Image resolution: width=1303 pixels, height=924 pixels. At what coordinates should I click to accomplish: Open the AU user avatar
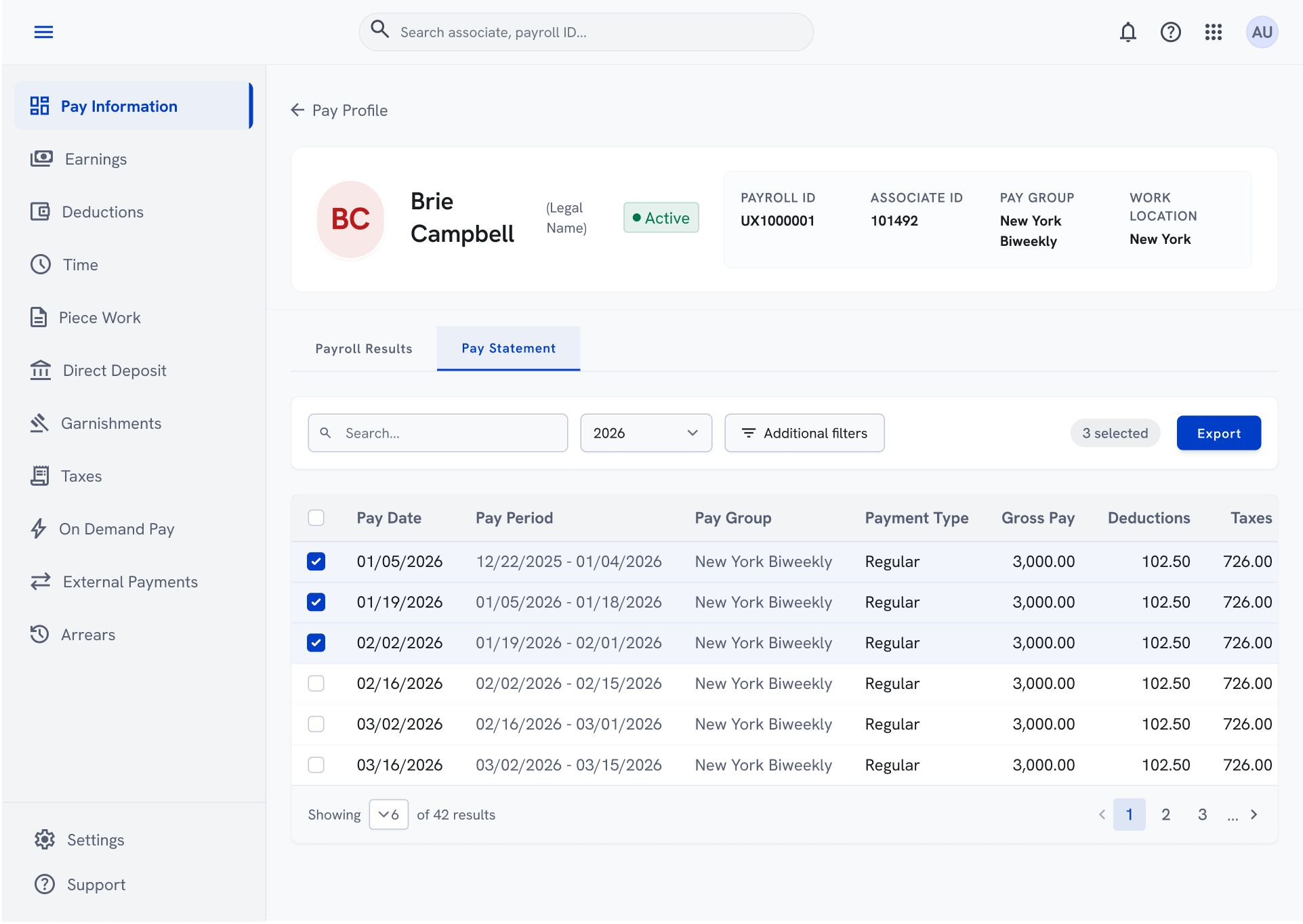click(x=1262, y=32)
